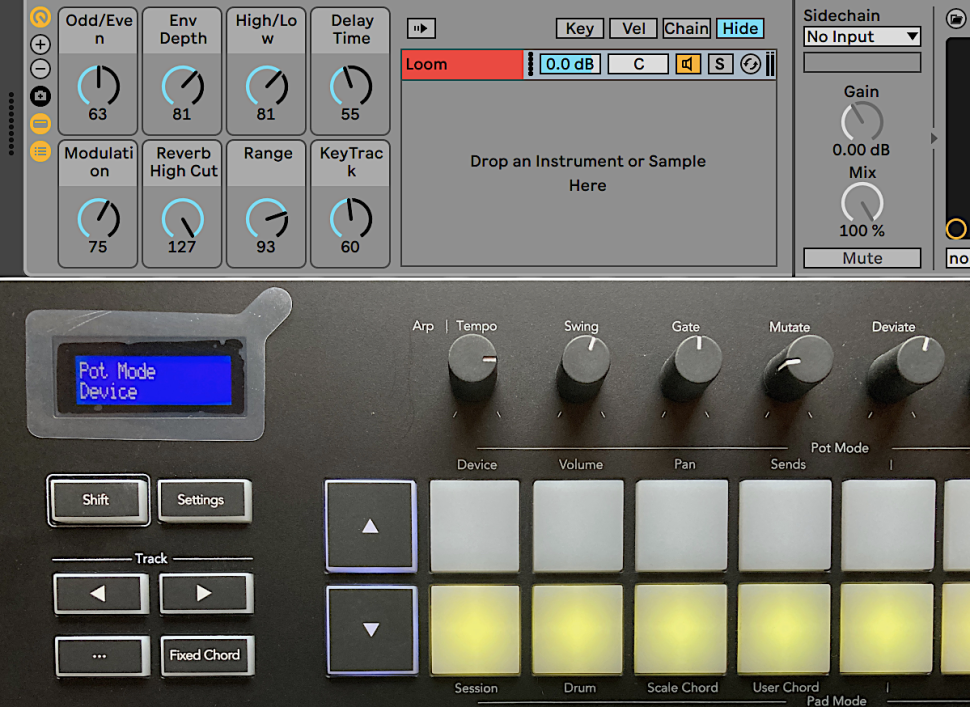Open the Vel zone editor tab

pos(633,29)
